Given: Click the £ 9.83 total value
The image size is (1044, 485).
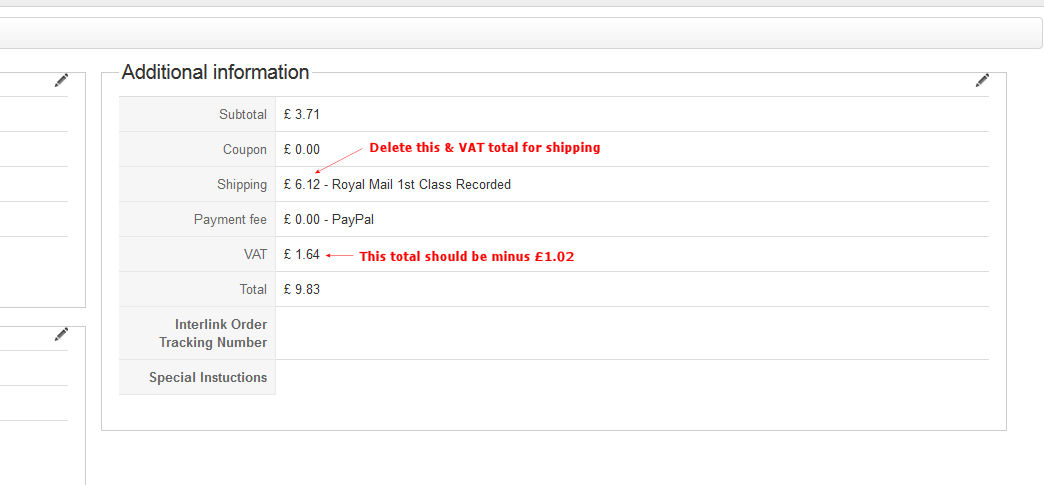Looking at the screenshot, I should [x=302, y=290].
